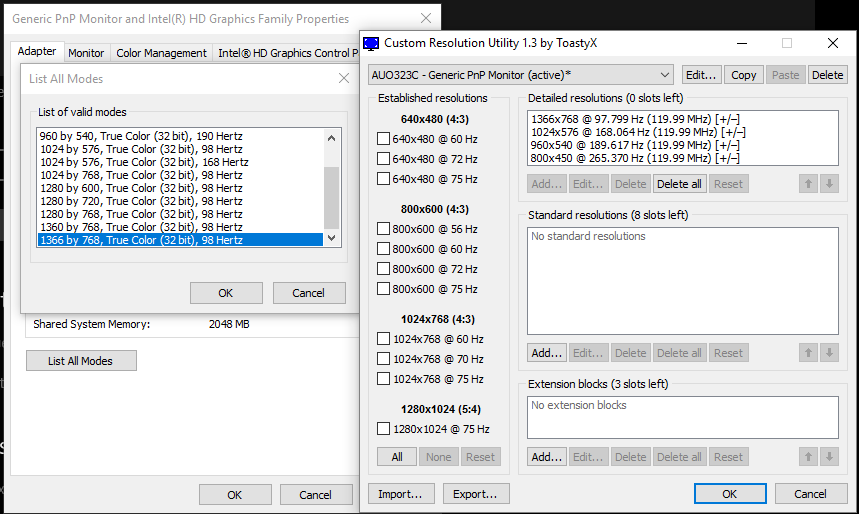
Task: Enable 800x600 @ 75 Hz checkbox
Action: click(383, 289)
